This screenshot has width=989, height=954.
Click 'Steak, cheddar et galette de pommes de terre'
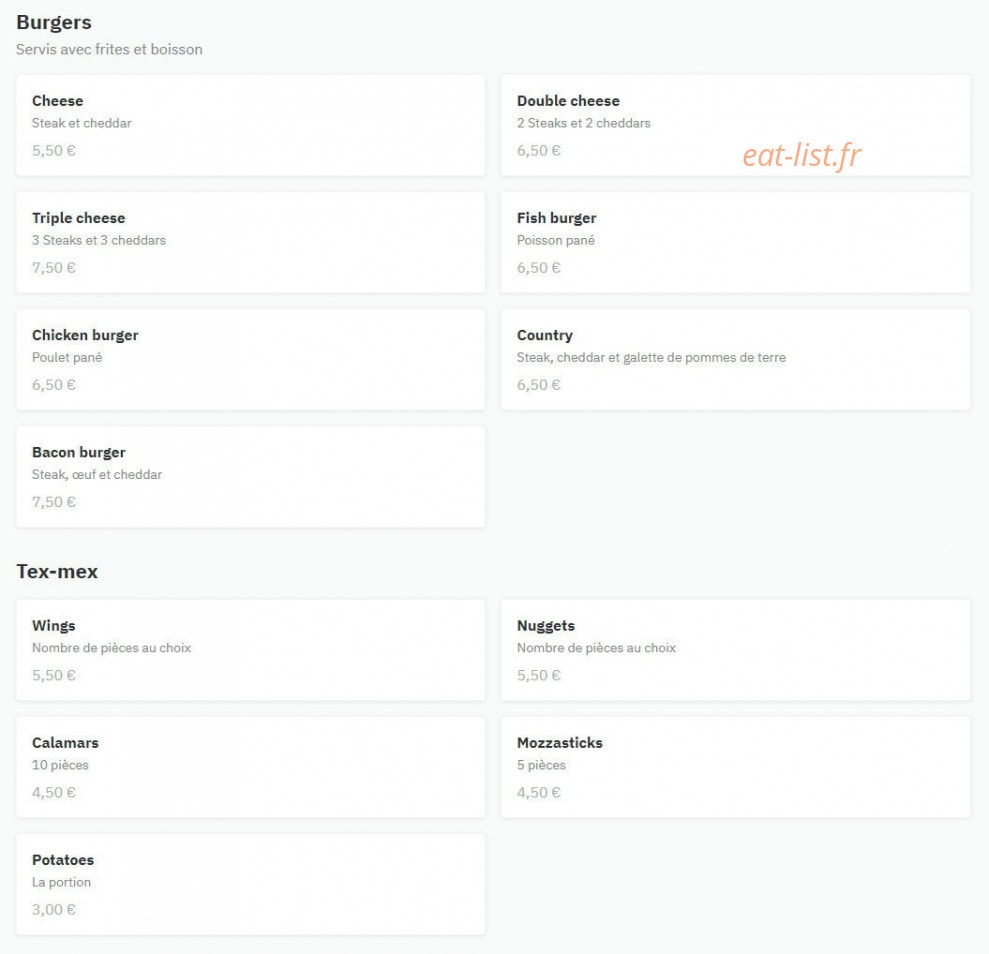point(652,358)
